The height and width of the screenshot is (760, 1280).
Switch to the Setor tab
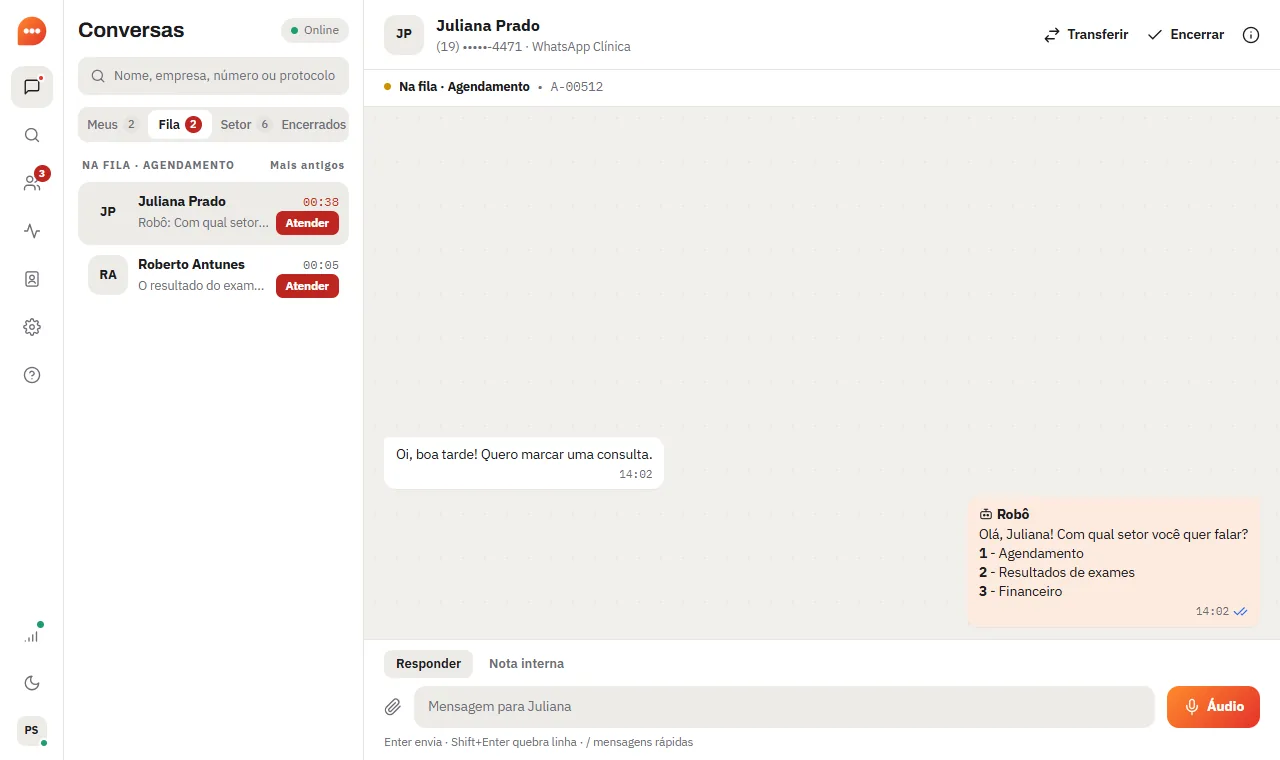[246, 125]
